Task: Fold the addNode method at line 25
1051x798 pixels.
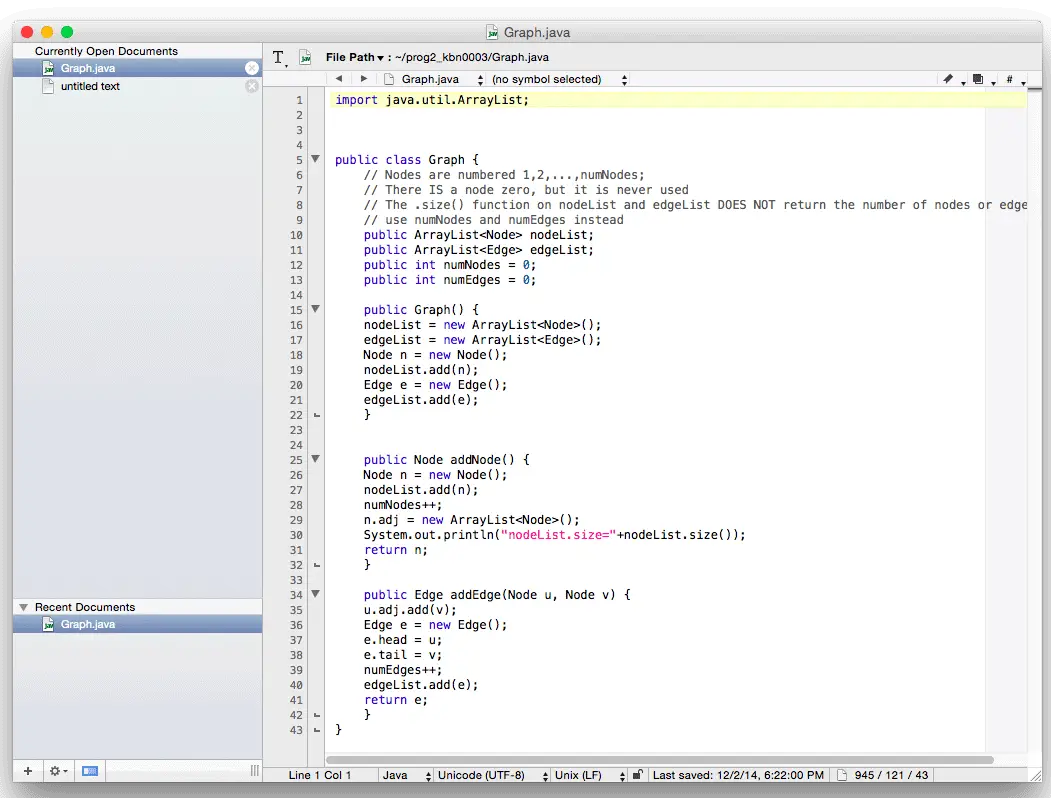Action: click(x=315, y=460)
